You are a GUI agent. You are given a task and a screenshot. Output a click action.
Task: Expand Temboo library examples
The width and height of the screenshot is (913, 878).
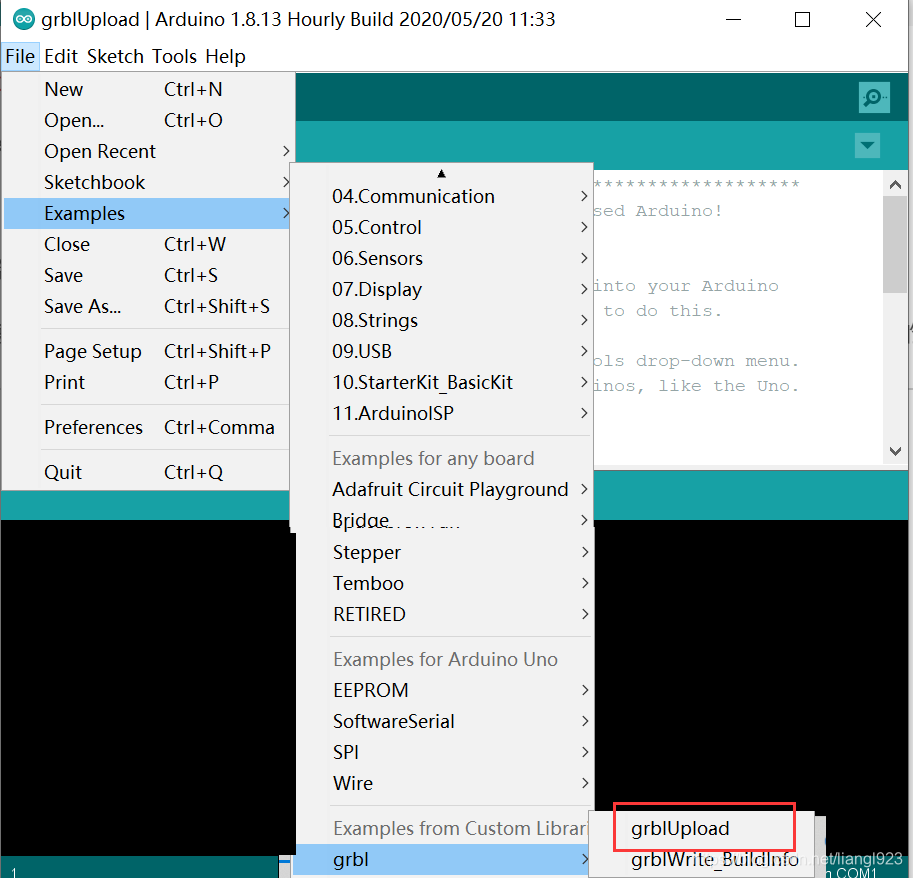[x=445, y=583]
